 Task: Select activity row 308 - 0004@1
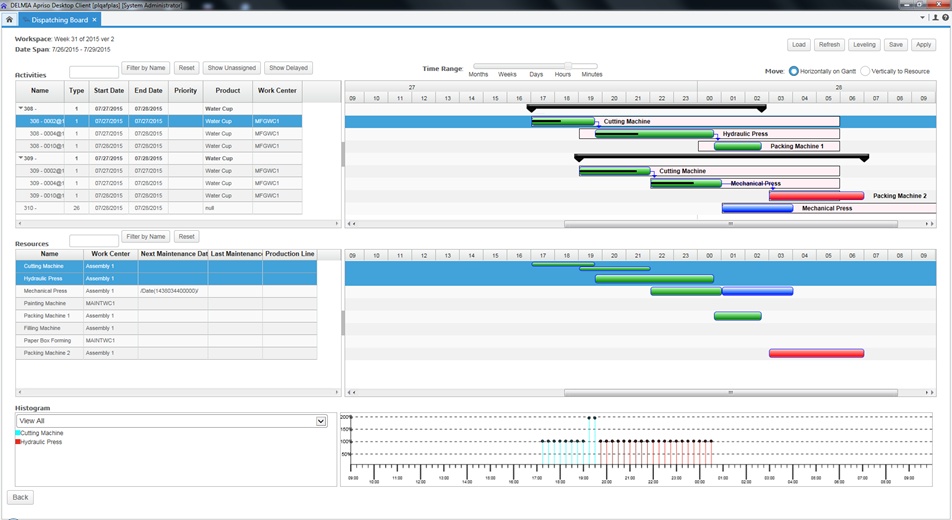coord(159,134)
